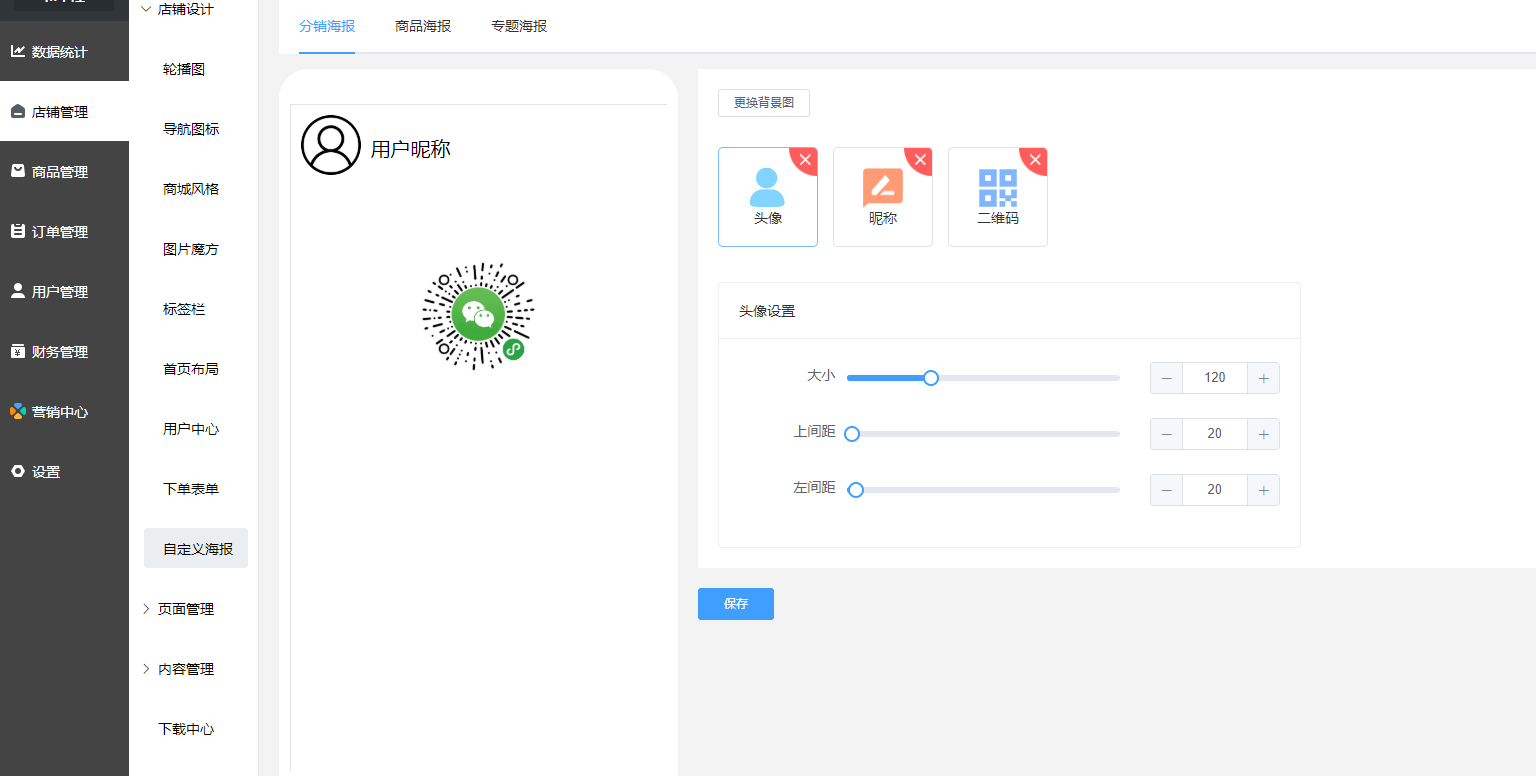Click the user avatar placeholder in poster preview
This screenshot has width=1536, height=776.
(331, 145)
